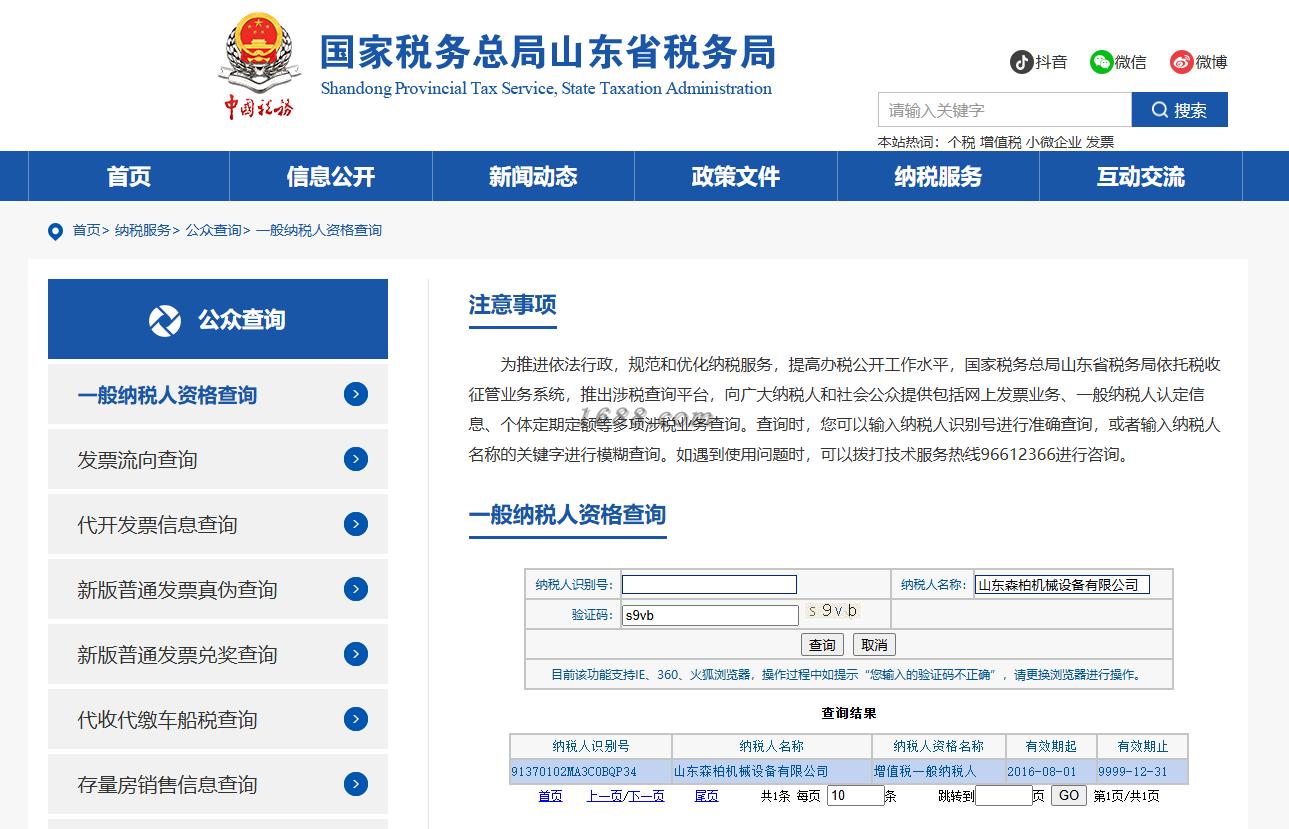Image resolution: width=1289 pixels, height=829 pixels.
Task: Select sidebar item 存量房销售信息查询
Action: [218, 784]
